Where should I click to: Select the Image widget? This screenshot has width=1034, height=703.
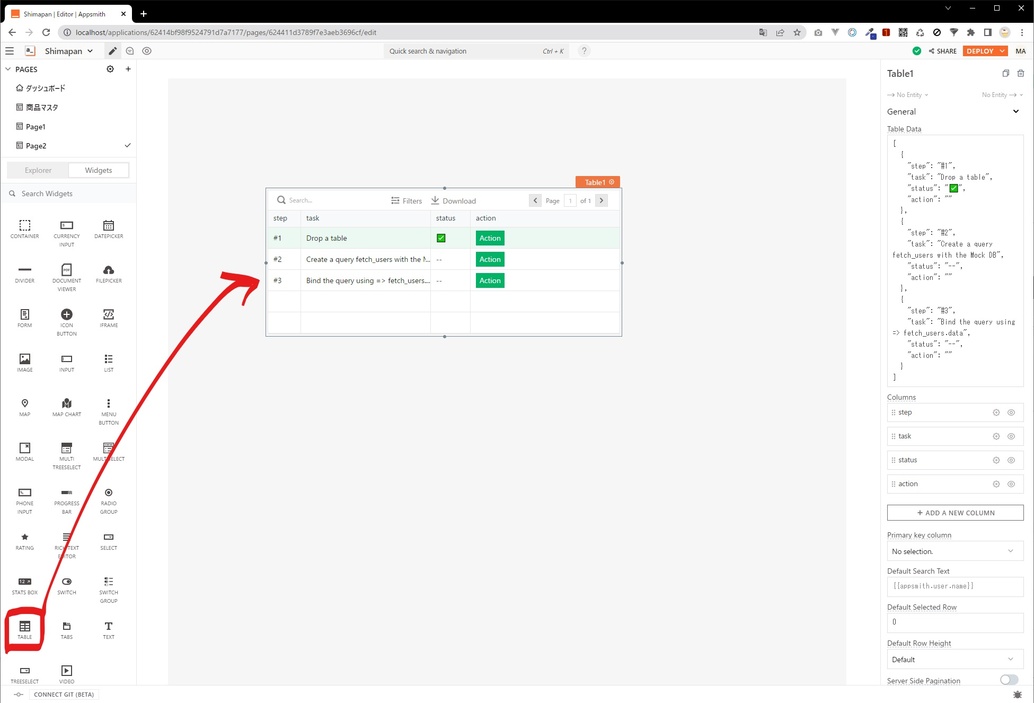pyautogui.click(x=24, y=363)
